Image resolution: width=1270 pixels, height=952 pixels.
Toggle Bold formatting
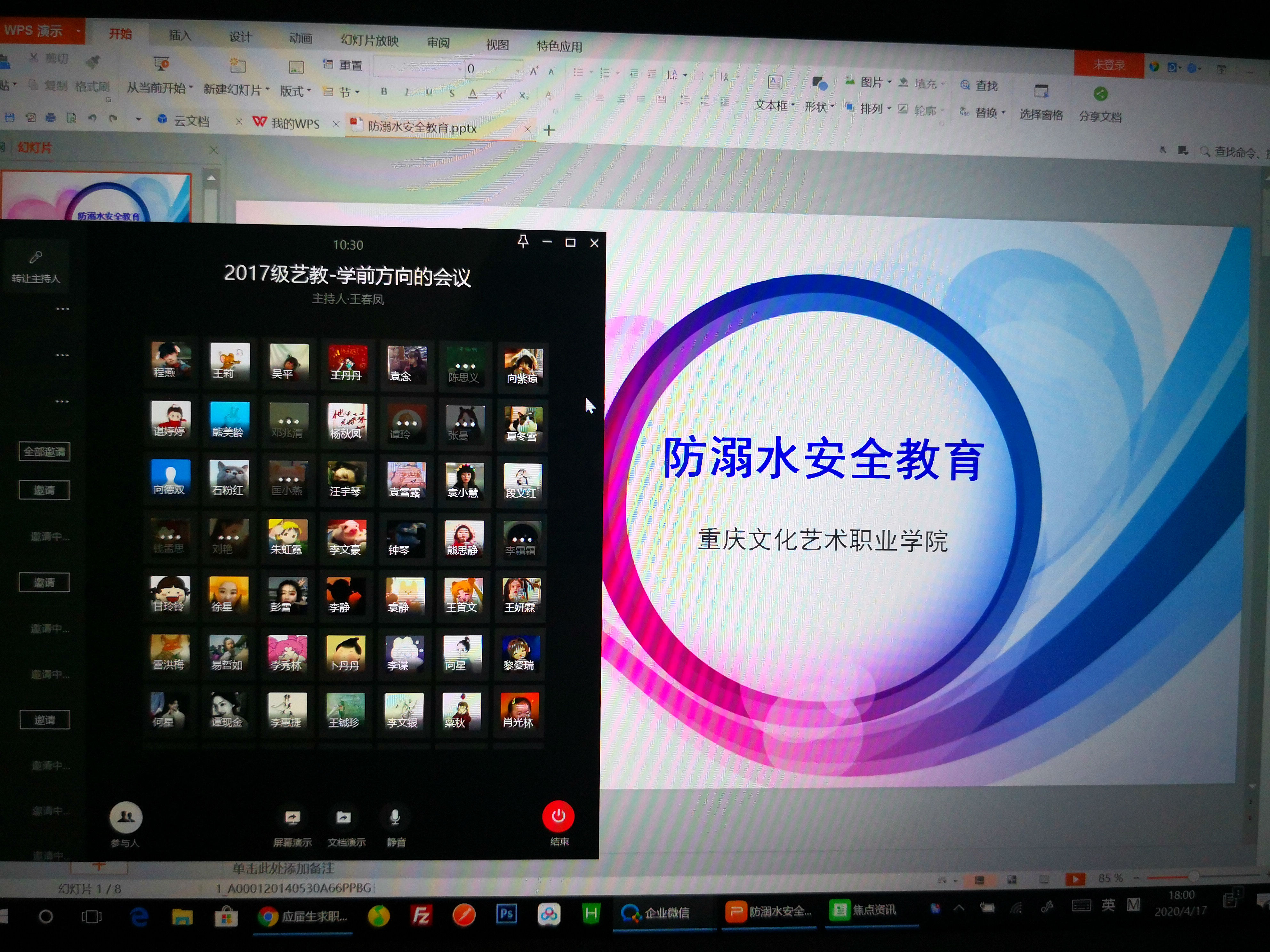(x=383, y=91)
